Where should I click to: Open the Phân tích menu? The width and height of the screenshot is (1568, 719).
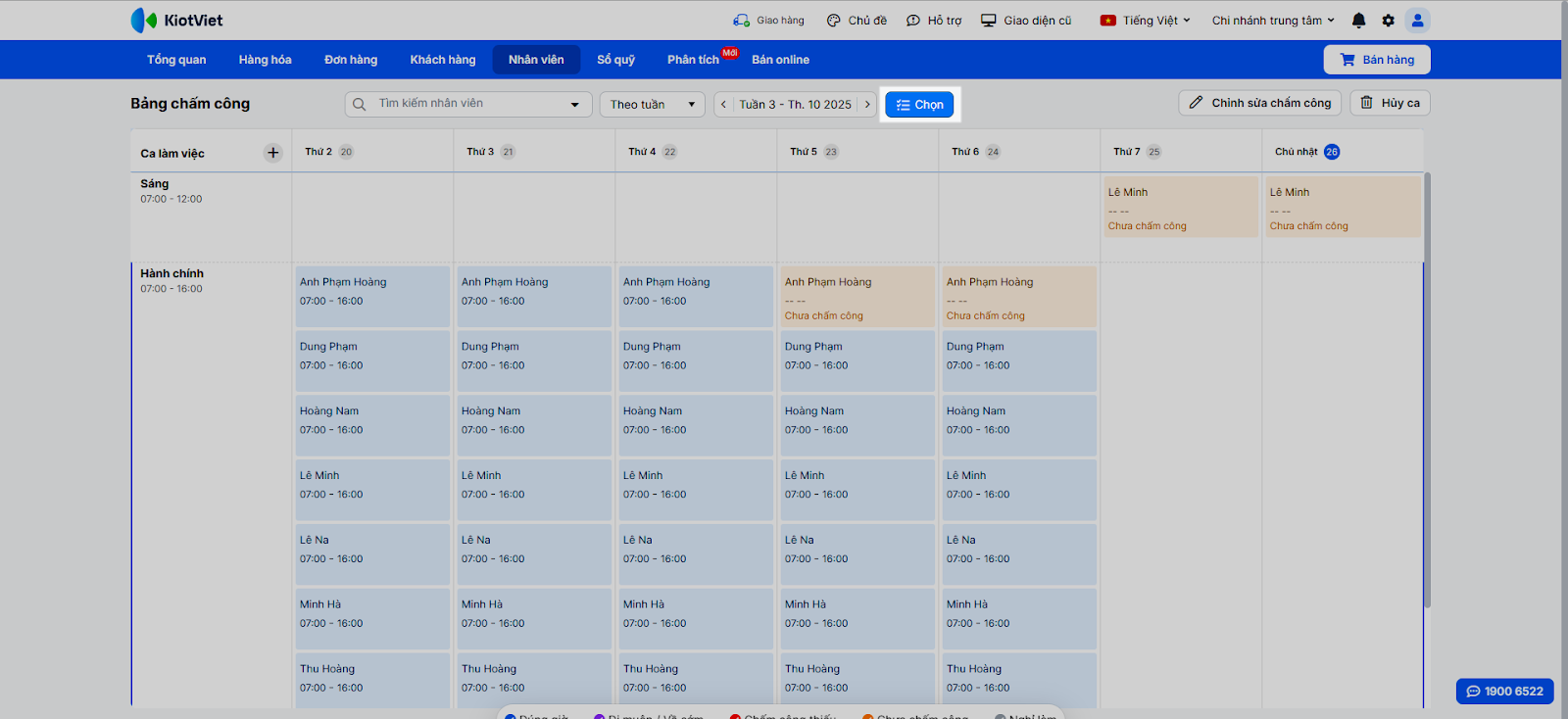pos(693,60)
